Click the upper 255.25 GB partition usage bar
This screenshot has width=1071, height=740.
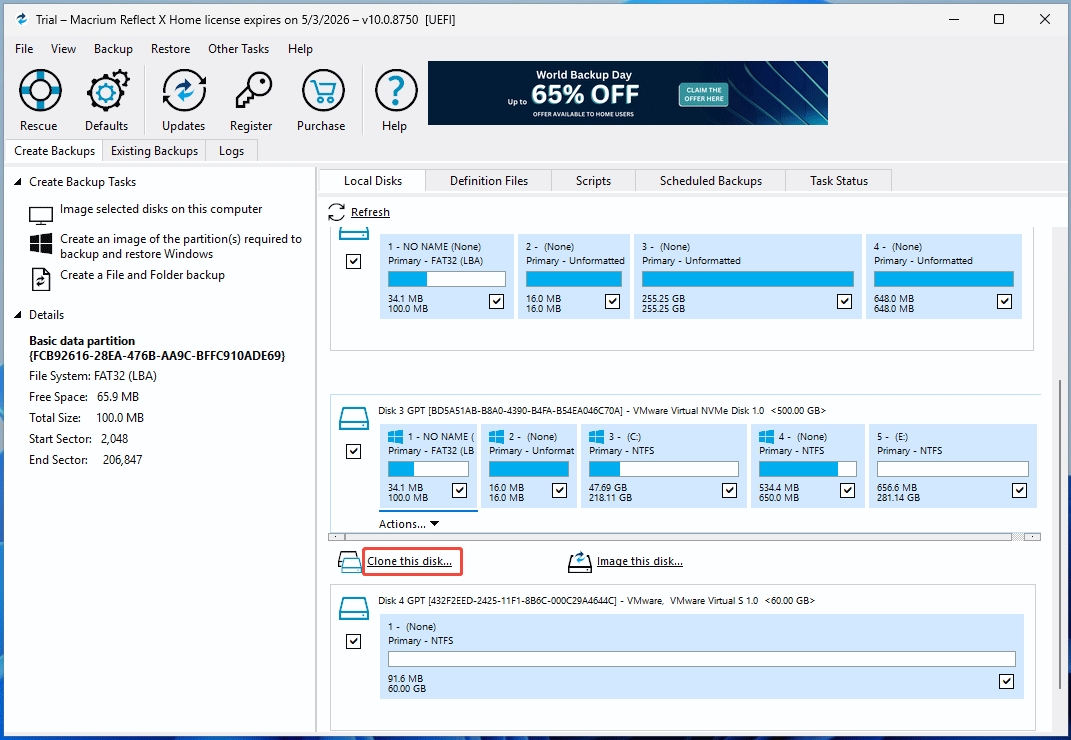click(x=748, y=279)
